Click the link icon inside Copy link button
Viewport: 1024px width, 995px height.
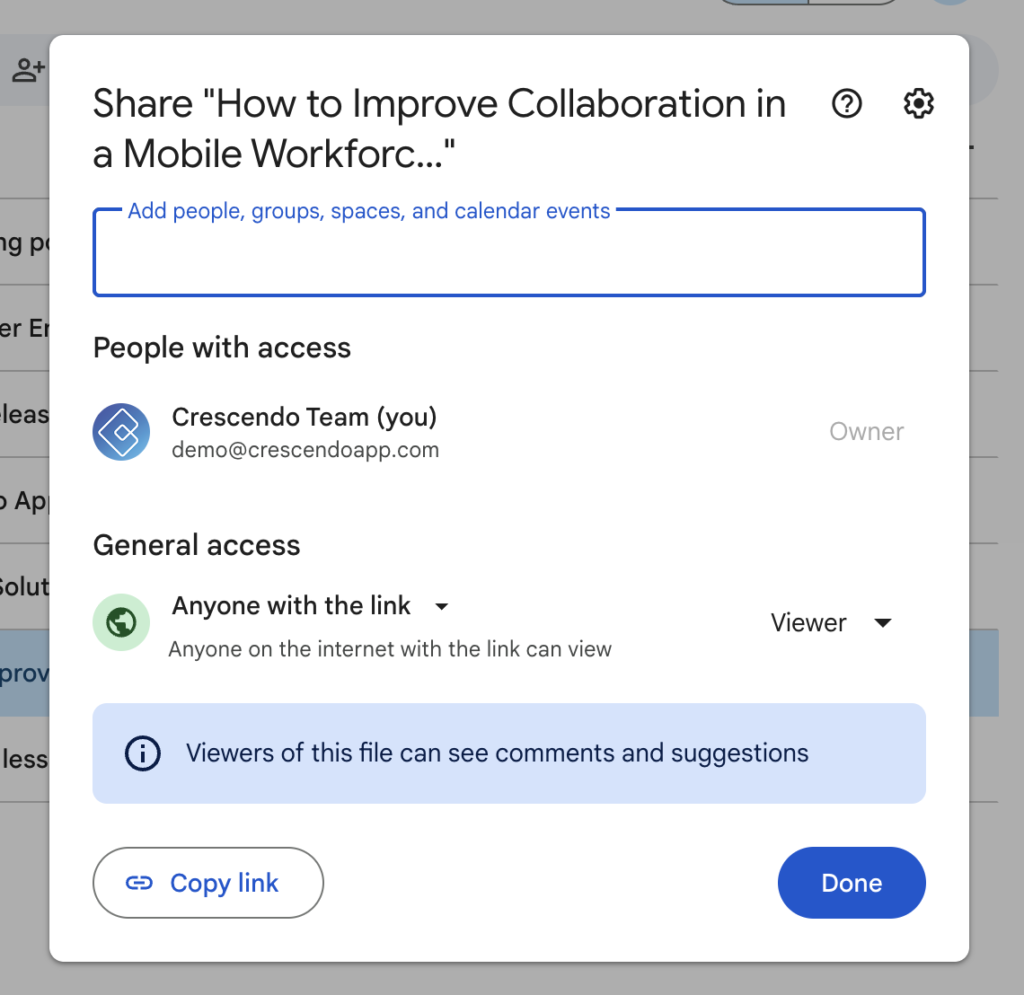coord(141,883)
